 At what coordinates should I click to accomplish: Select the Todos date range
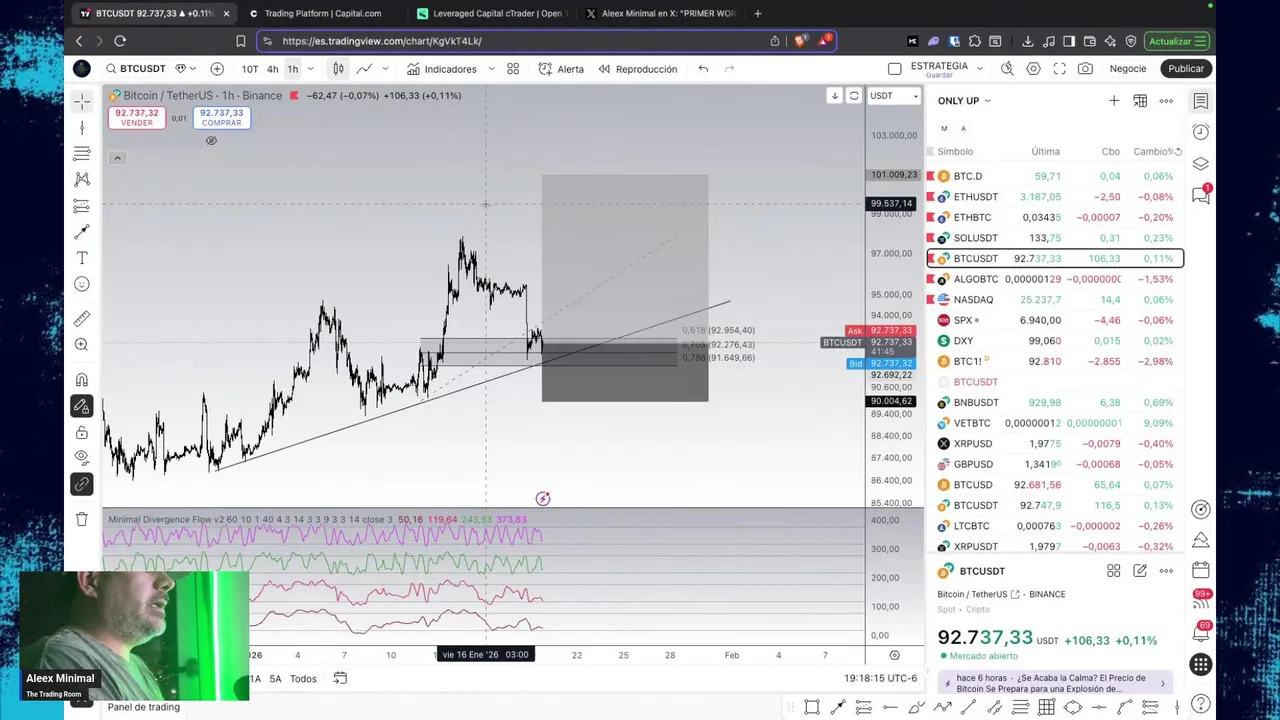[303, 679]
